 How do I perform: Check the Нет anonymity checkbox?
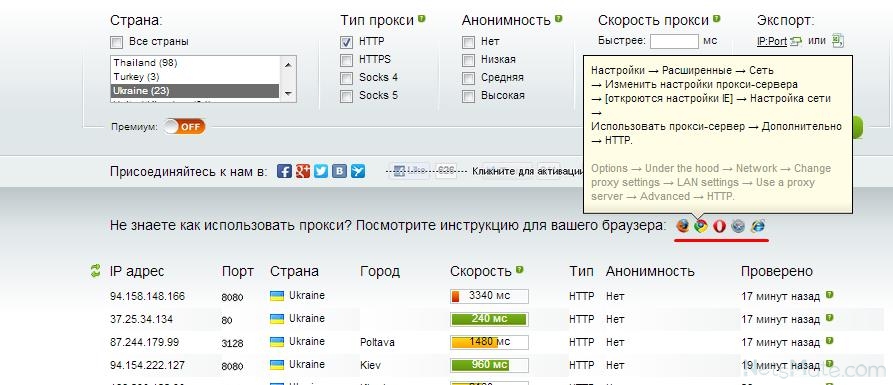pos(468,42)
